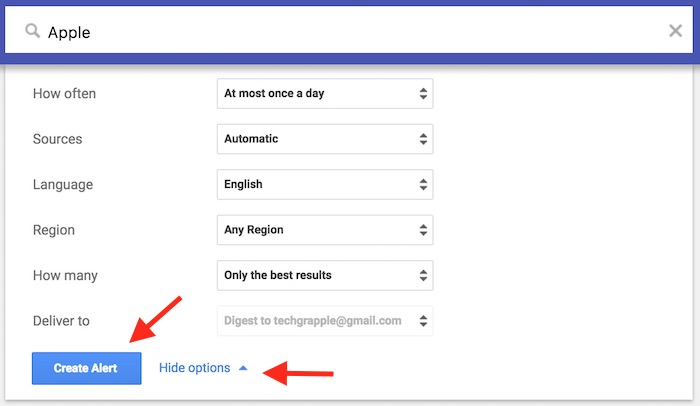Click the "How many" label
The image size is (700, 406).
pyautogui.click(x=65, y=275)
